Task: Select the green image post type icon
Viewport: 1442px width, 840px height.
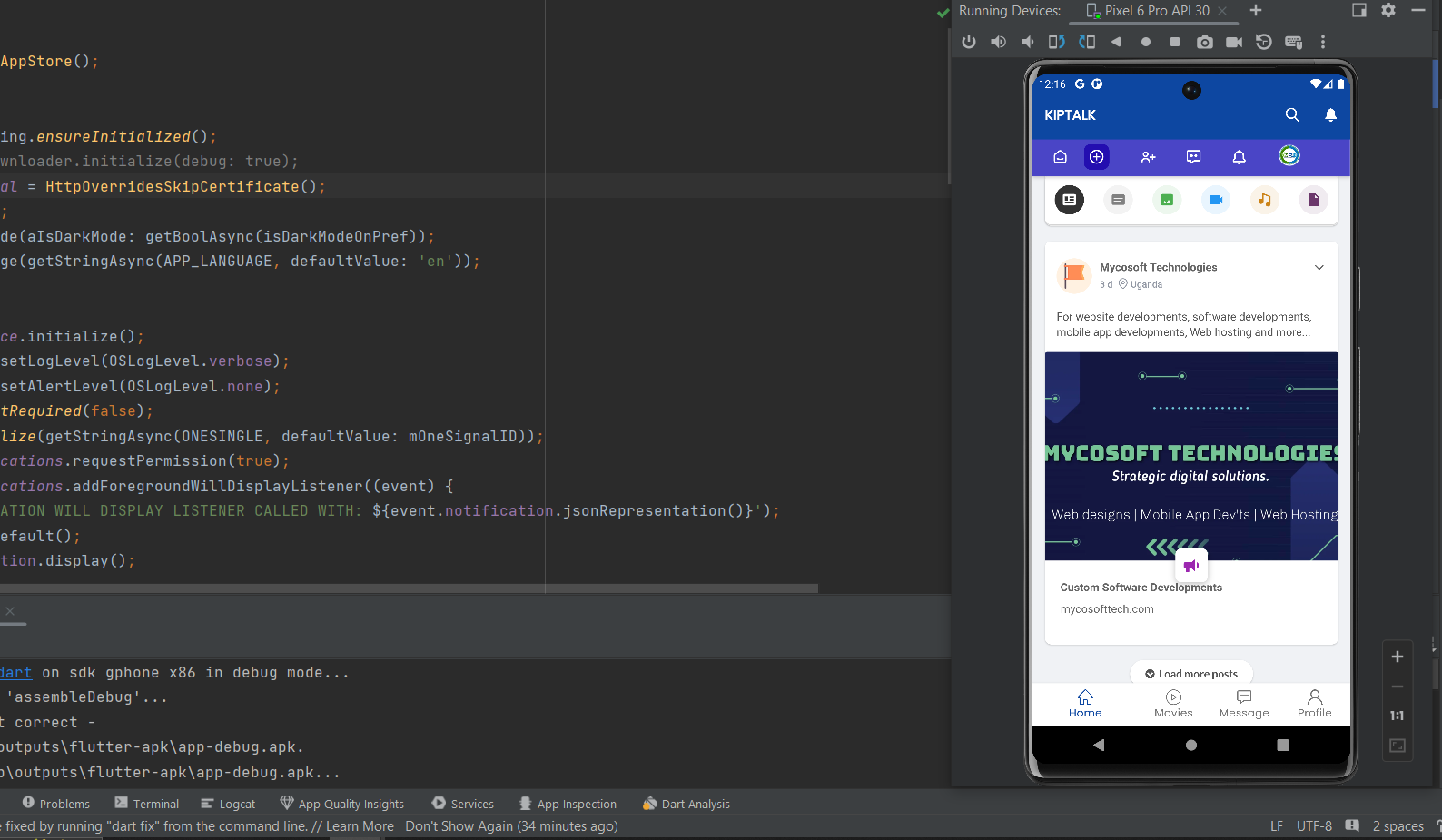Action: click(x=1167, y=200)
